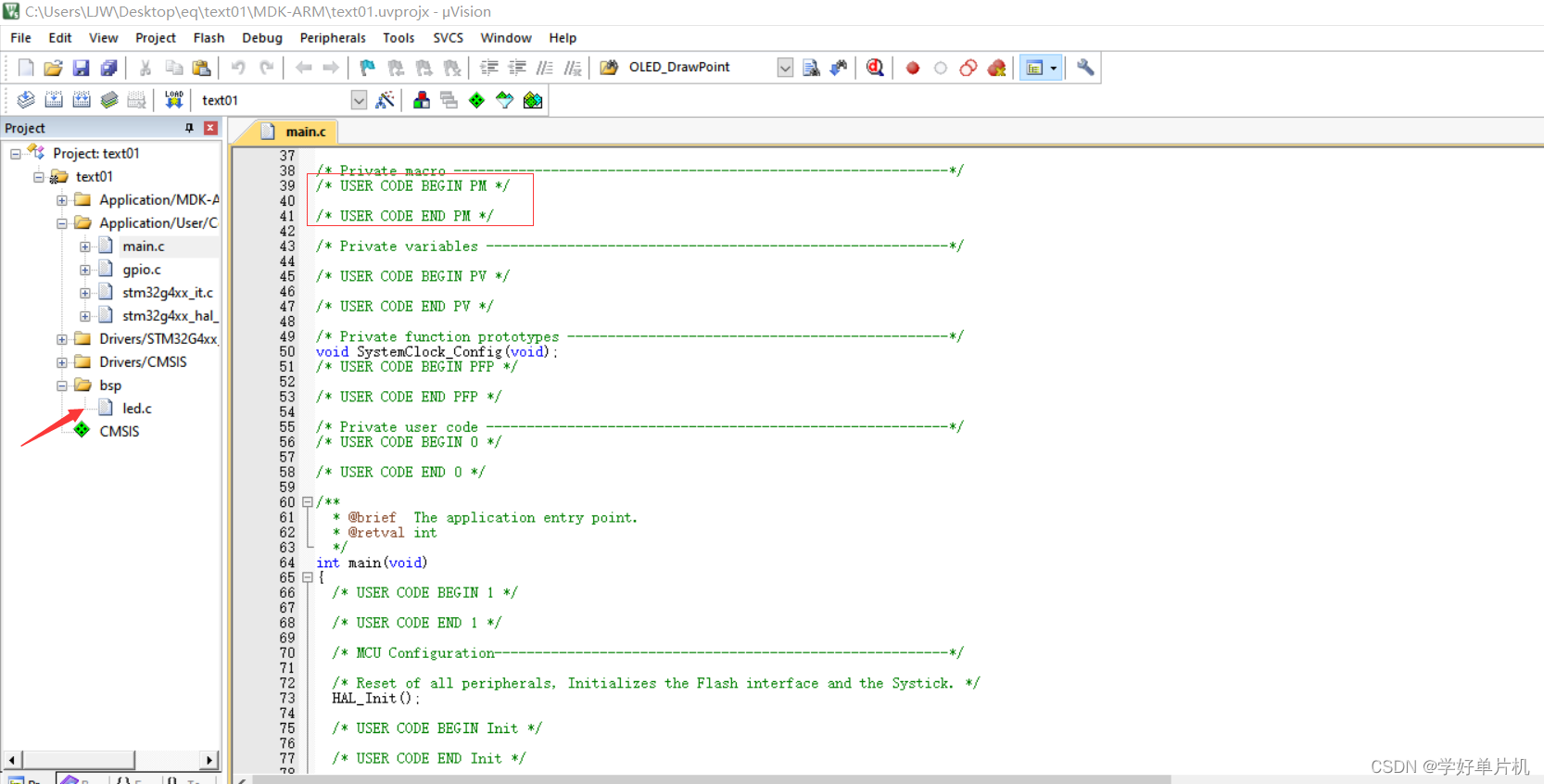The height and width of the screenshot is (784, 1544).
Task: Expand Drivers/CMSIS folder
Action: tap(62, 362)
